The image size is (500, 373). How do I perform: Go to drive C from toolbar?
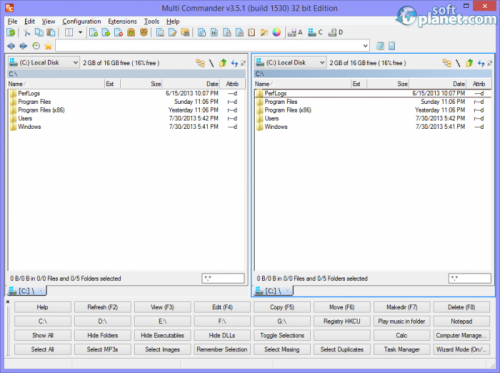pos(315,33)
